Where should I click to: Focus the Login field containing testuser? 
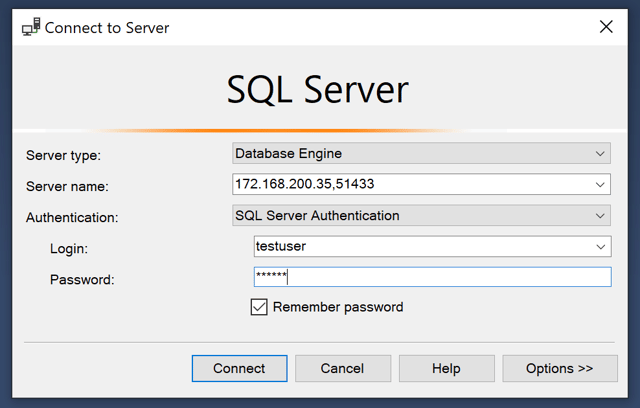click(420, 246)
